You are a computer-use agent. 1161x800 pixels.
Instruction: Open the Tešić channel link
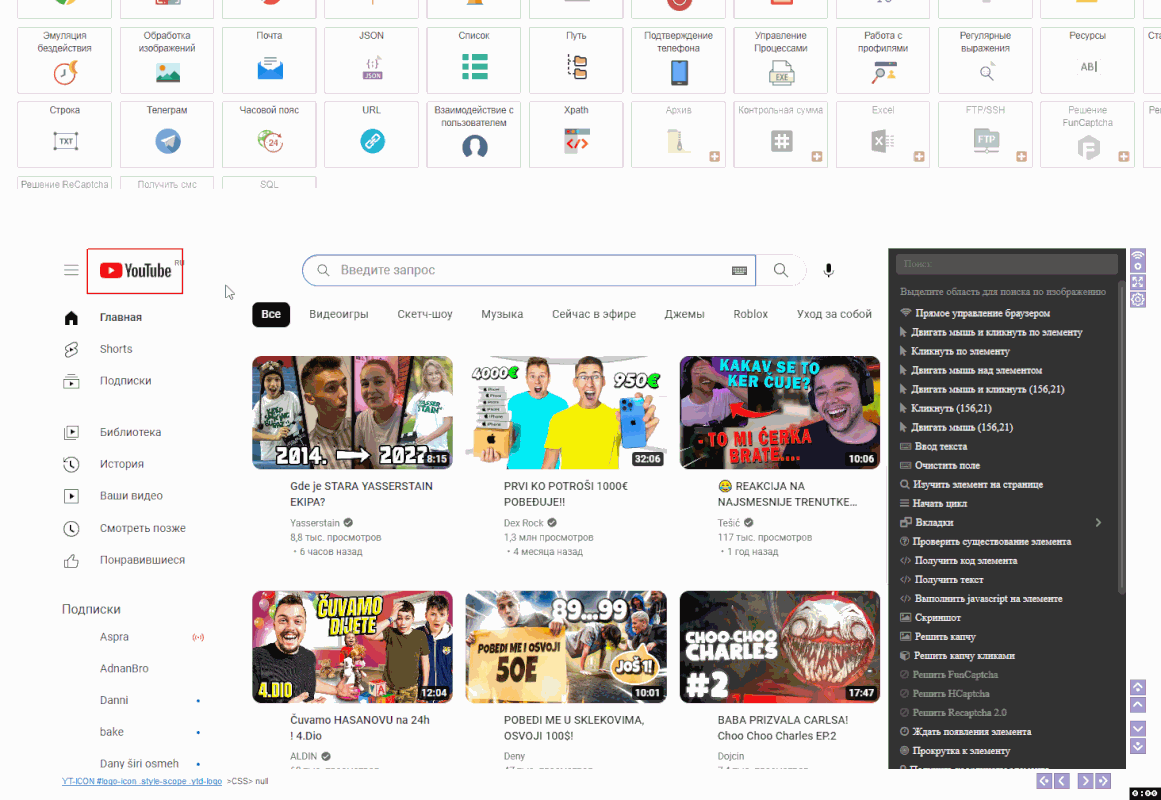[x=729, y=523]
